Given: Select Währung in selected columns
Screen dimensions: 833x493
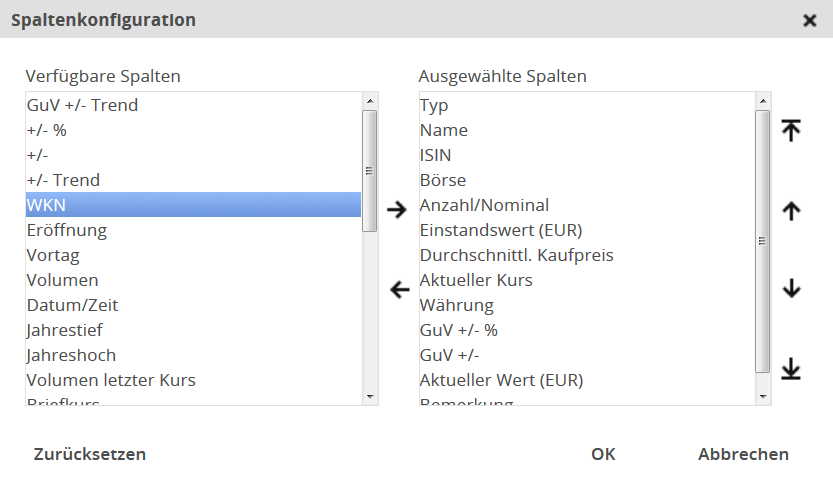Looking at the screenshot, I should tap(586, 305).
